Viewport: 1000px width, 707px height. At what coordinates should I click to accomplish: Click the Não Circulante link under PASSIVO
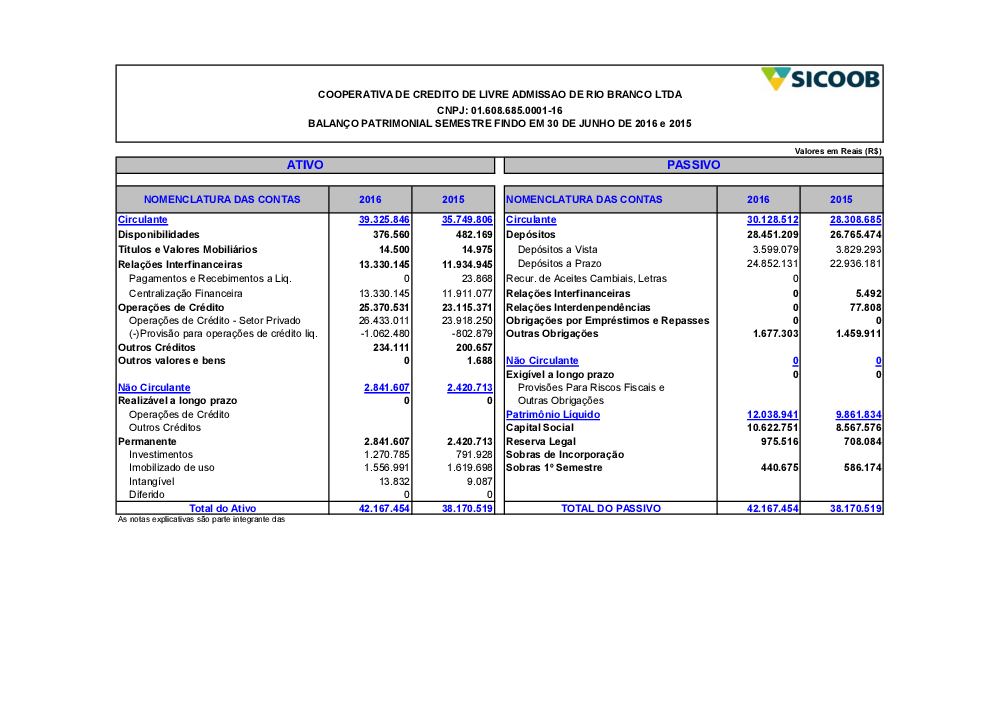pos(542,360)
